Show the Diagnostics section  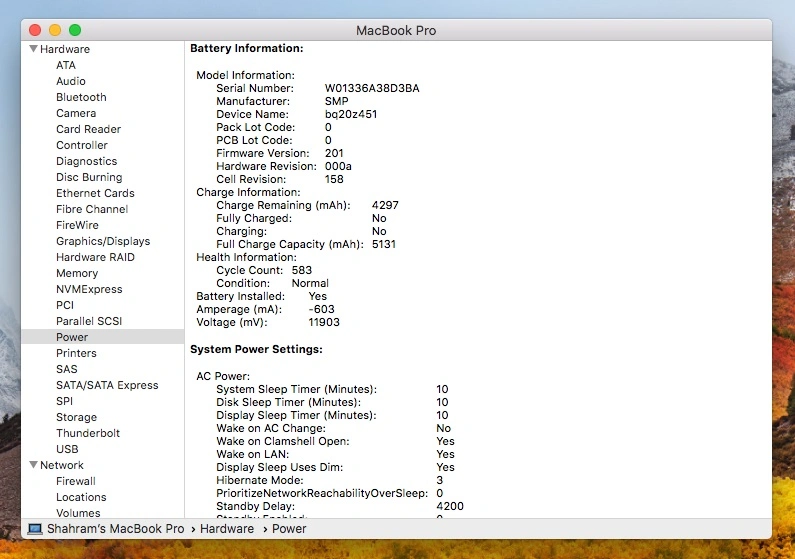pyautogui.click(x=87, y=161)
